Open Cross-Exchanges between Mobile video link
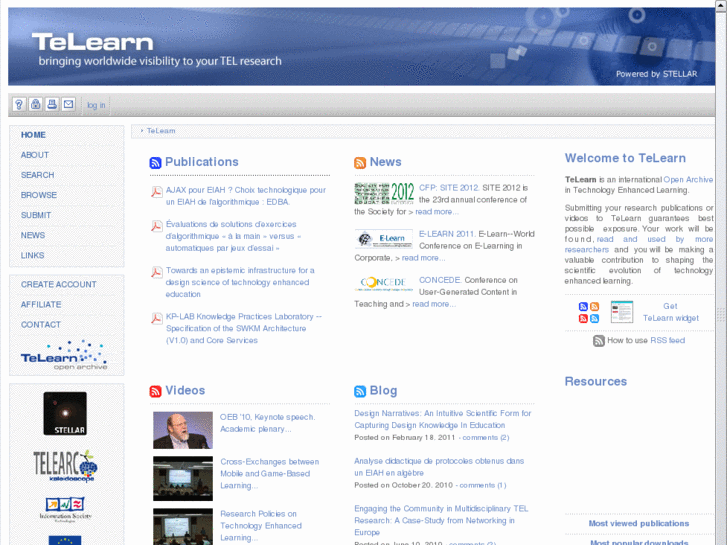The image size is (727, 545). (x=269, y=474)
